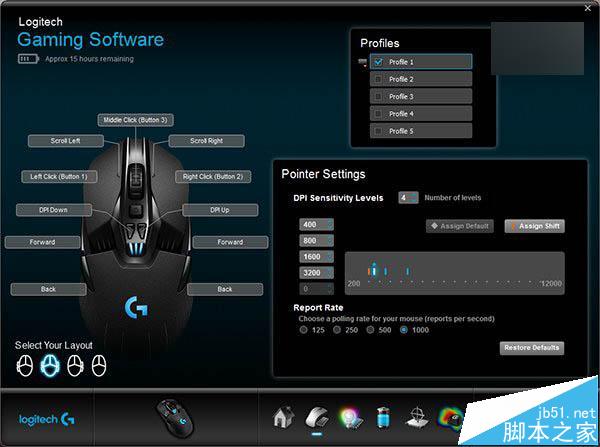This screenshot has height=447, width=600.
Task: Select the 1000 report rate option
Action: click(x=404, y=330)
